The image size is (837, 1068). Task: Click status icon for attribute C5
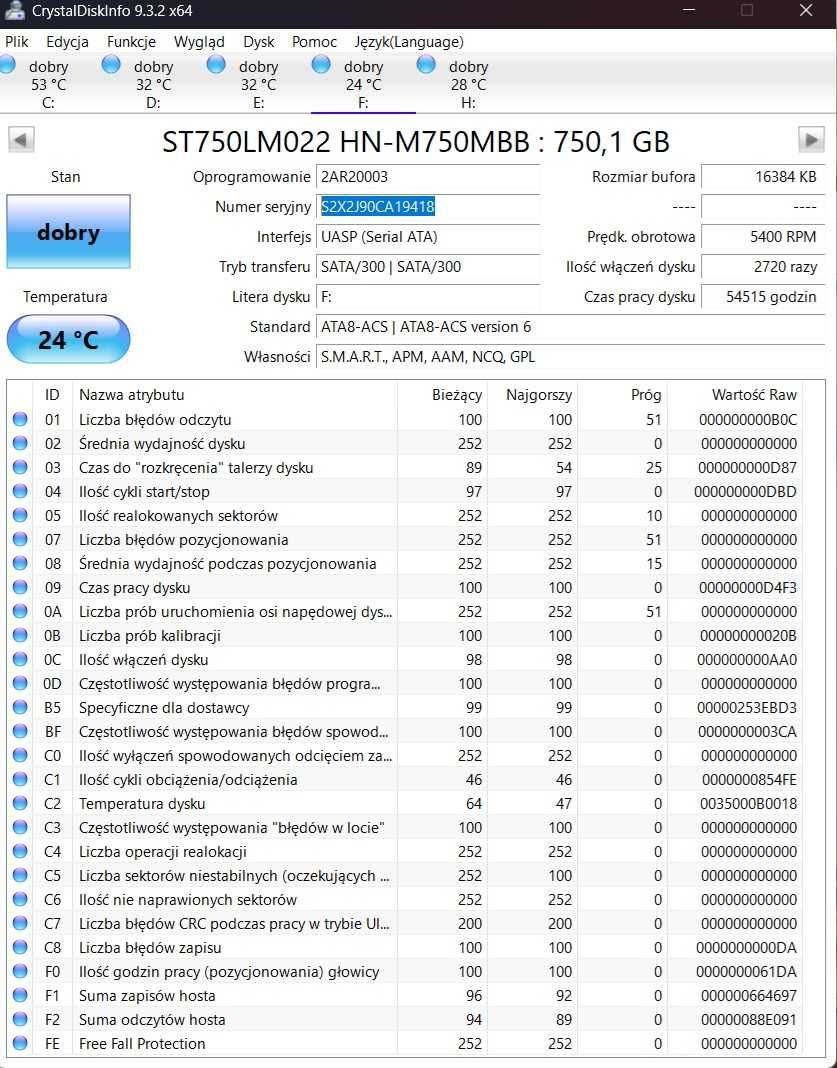click(20, 875)
